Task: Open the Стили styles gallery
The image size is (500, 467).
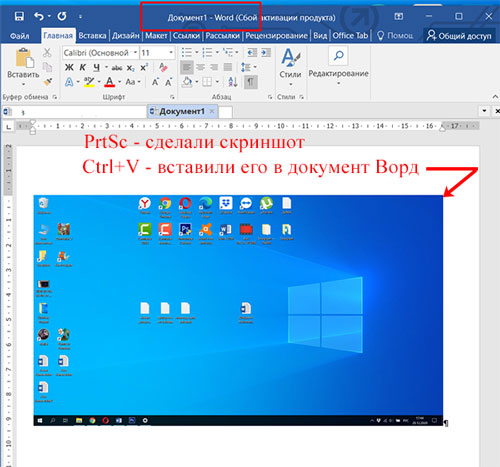Action: [290, 67]
